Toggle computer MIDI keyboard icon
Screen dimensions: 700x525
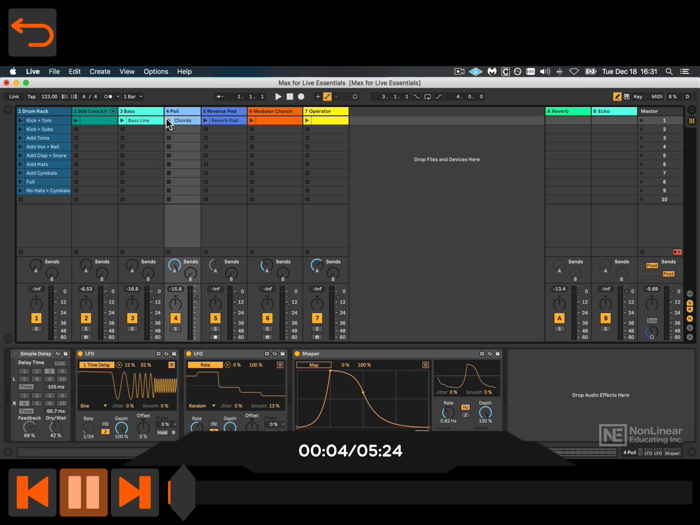(626, 96)
